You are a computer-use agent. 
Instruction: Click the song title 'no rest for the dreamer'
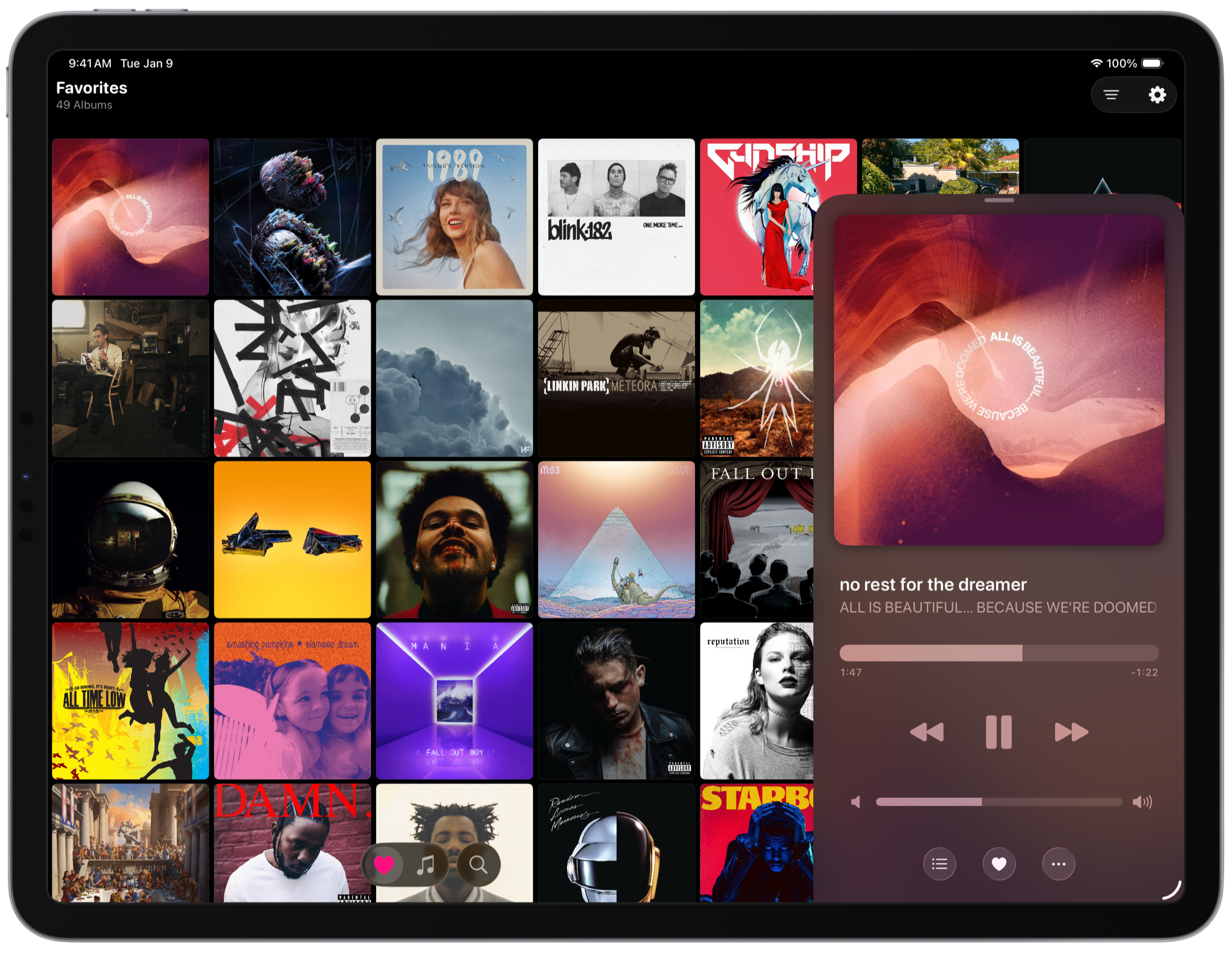pos(933,585)
